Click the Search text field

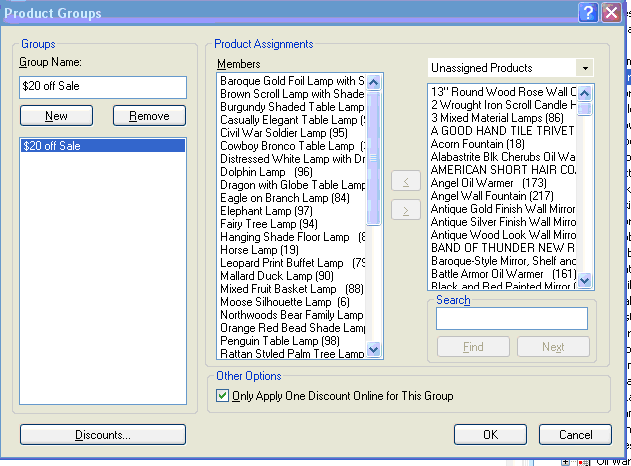click(x=511, y=318)
